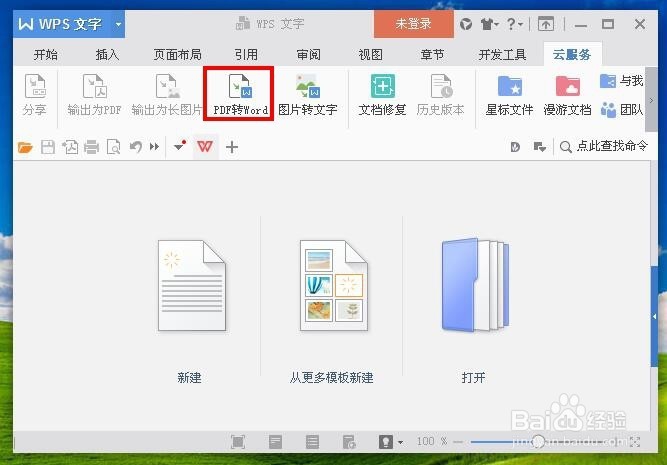The image size is (667, 465).
Task: Click the outline view icon in status bar
Action: coord(312,442)
